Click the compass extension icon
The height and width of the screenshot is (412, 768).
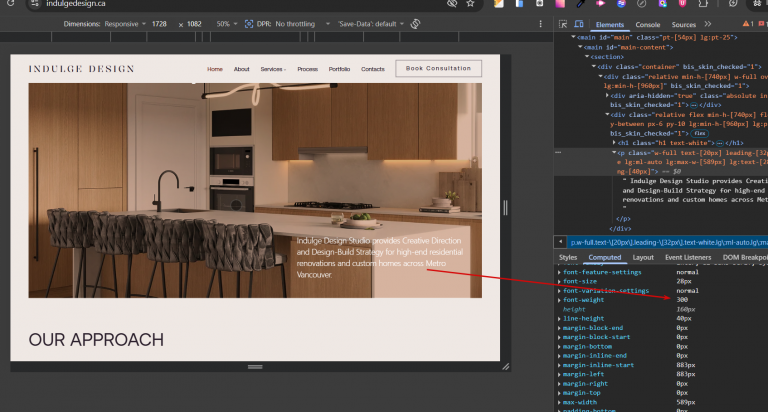coord(641,3)
